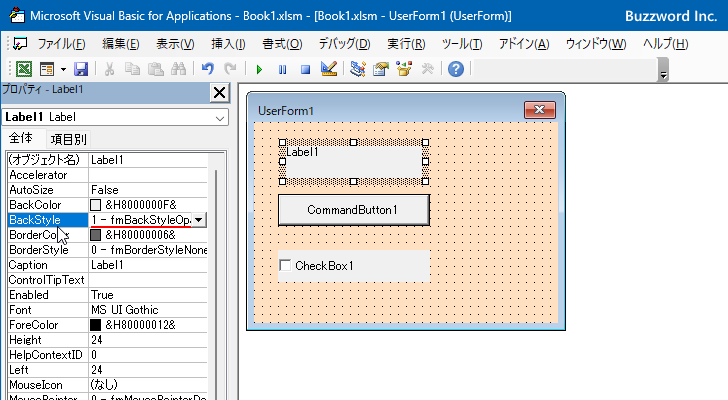Image resolution: width=728 pixels, height=400 pixels.
Task: Select the Height property name
Action: pyautogui.click(x=48, y=340)
